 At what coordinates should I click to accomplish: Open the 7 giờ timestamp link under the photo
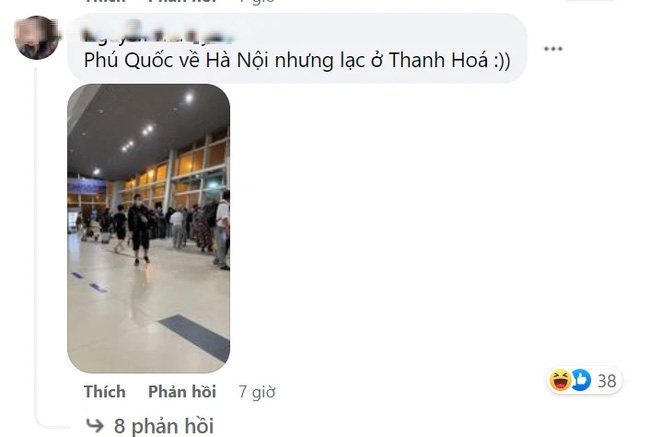257,392
